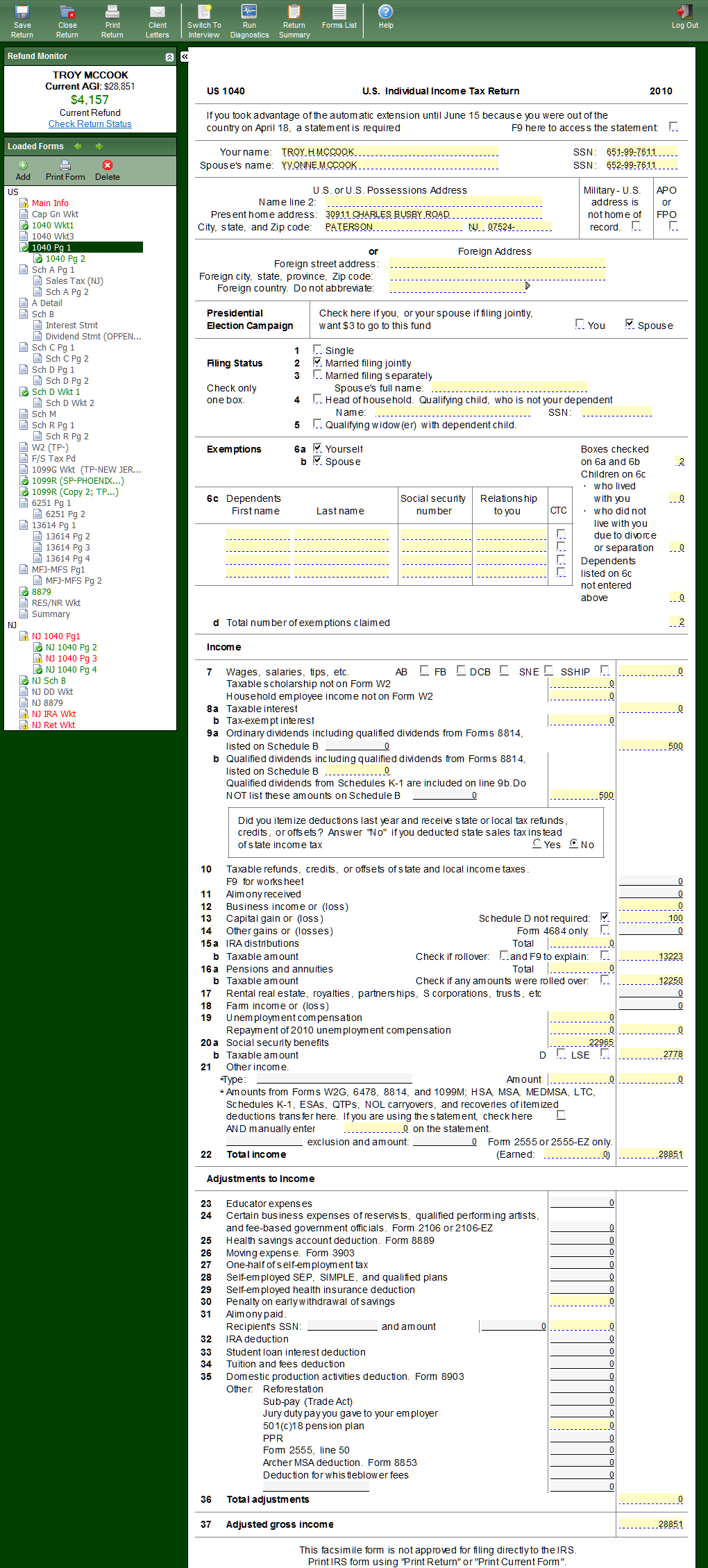Image resolution: width=708 pixels, height=1568 pixels.
Task: Click the Save Return toolbar icon
Action: (22, 21)
